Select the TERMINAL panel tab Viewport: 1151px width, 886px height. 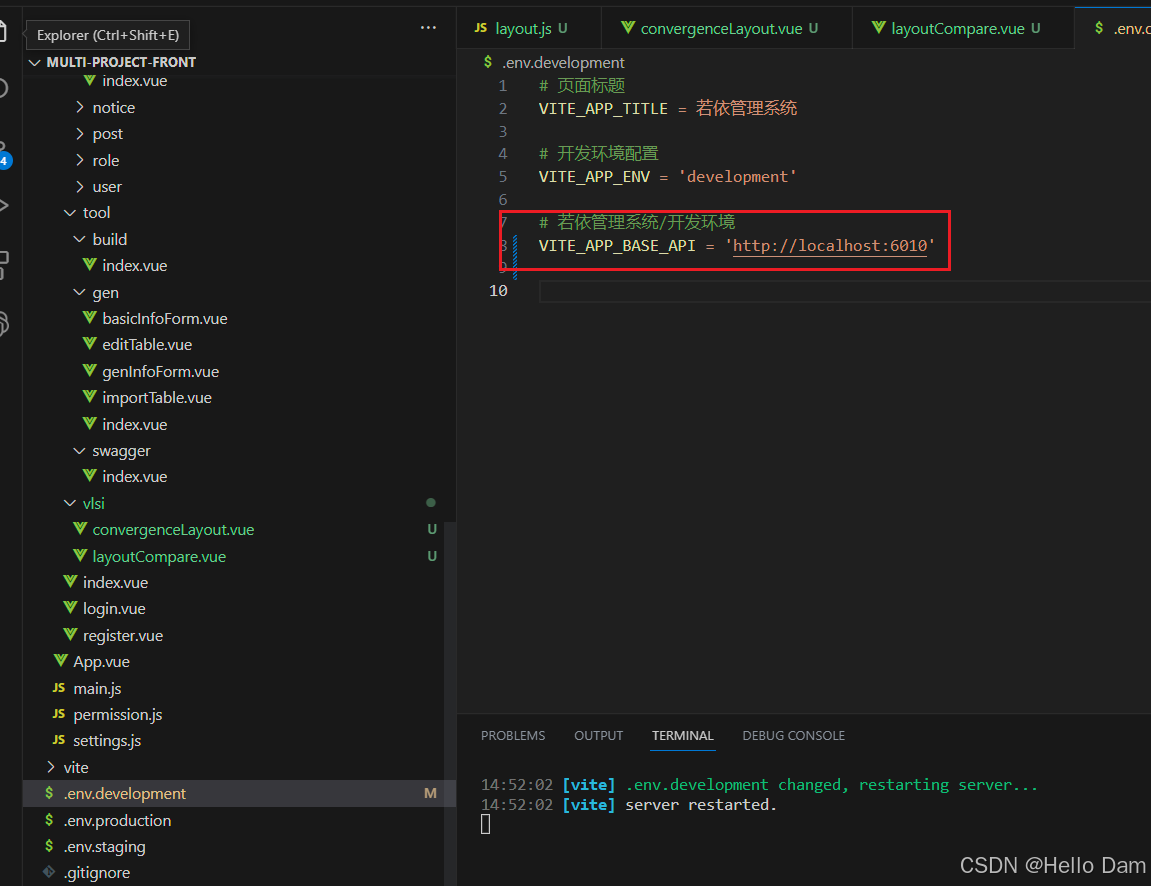coord(683,736)
